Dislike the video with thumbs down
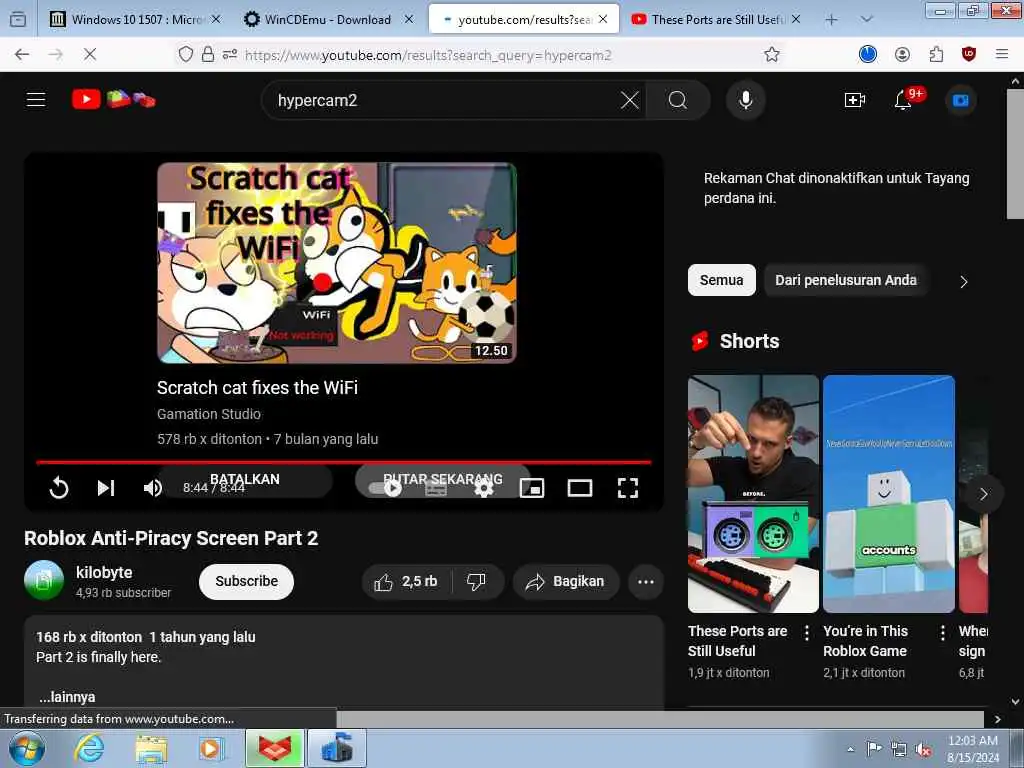This screenshot has height=768, width=1024. tap(477, 581)
